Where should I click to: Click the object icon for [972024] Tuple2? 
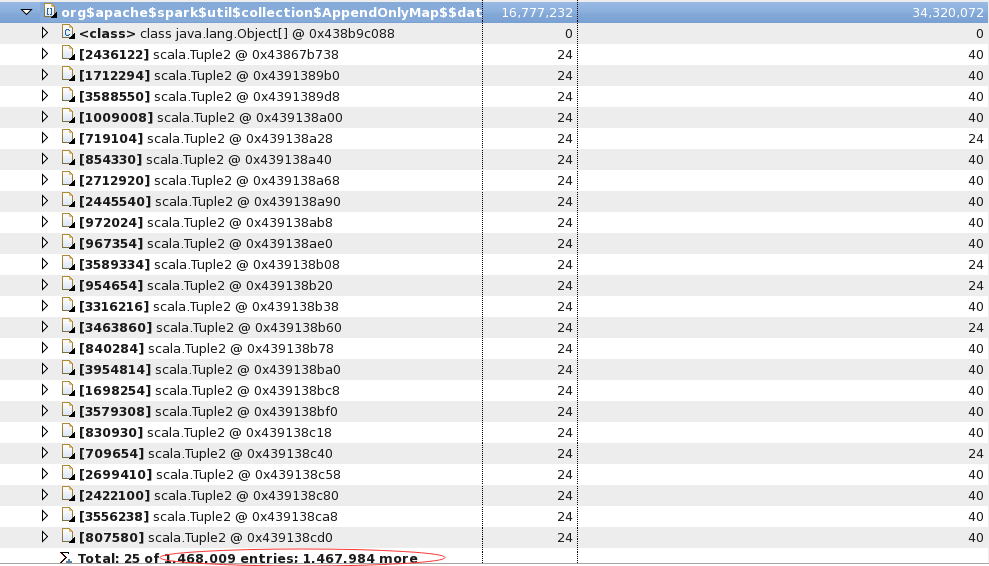point(68,222)
